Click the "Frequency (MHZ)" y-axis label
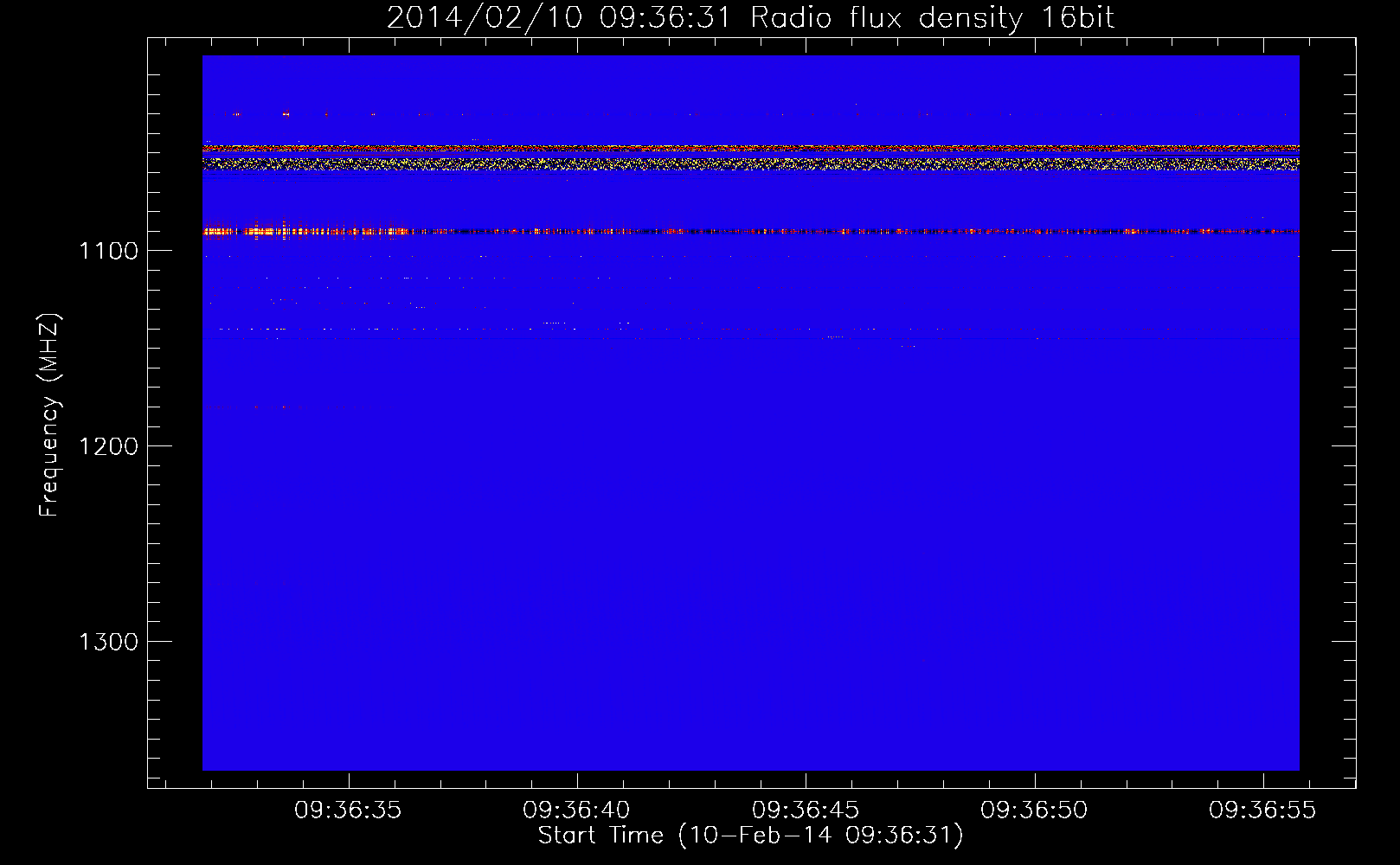This screenshot has height=865, width=1400. click(49, 415)
